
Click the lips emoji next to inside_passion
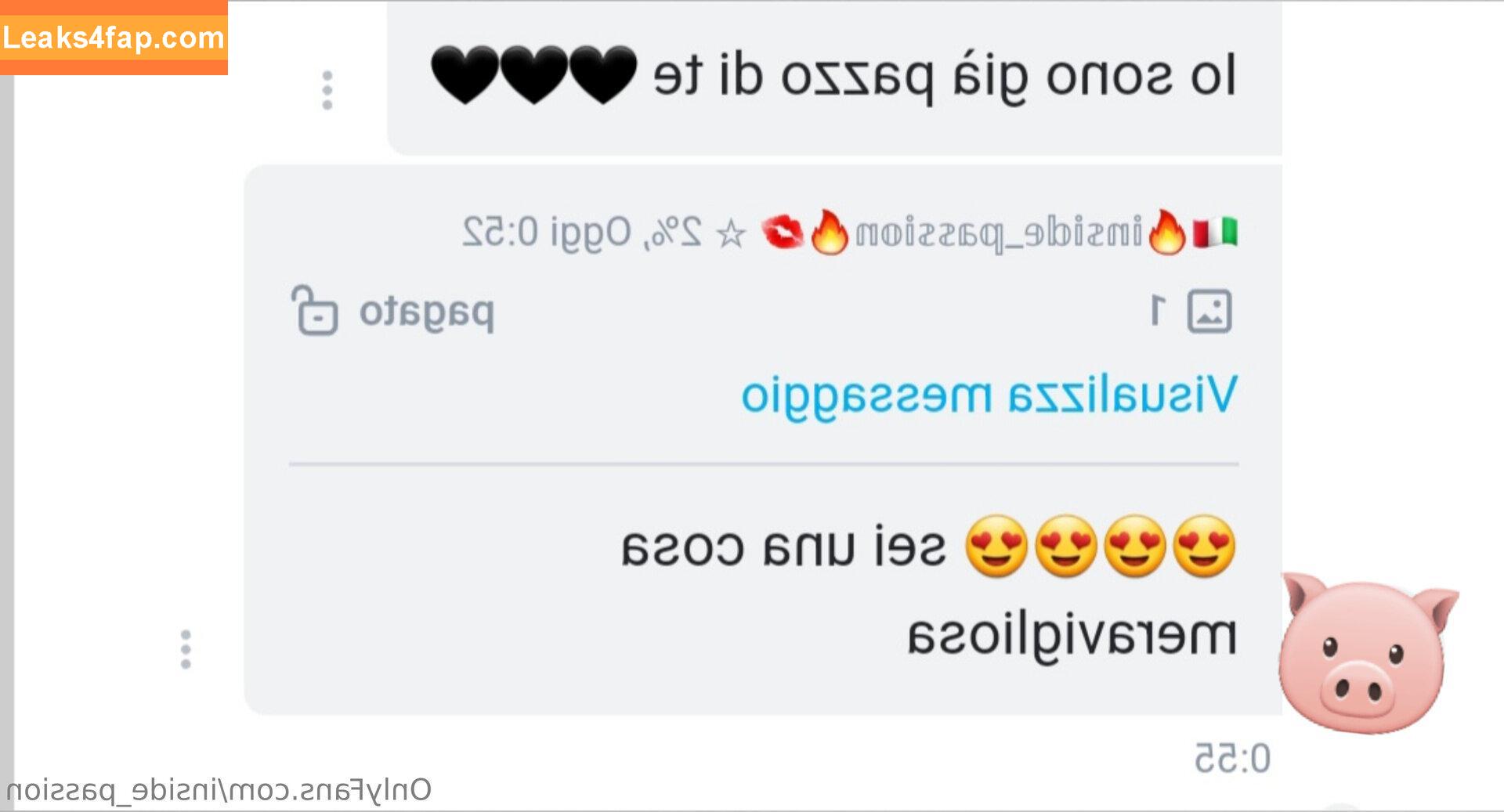(x=783, y=233)
